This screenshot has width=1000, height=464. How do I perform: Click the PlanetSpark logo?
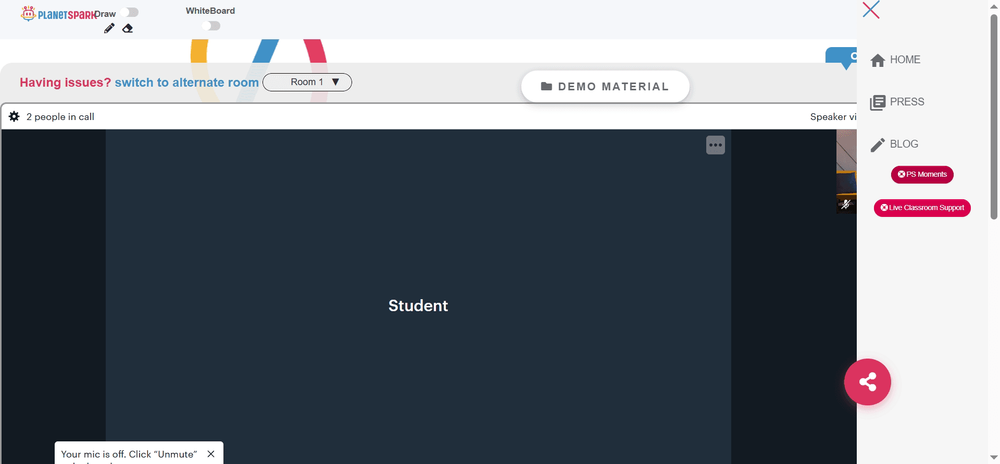(58, 13)
